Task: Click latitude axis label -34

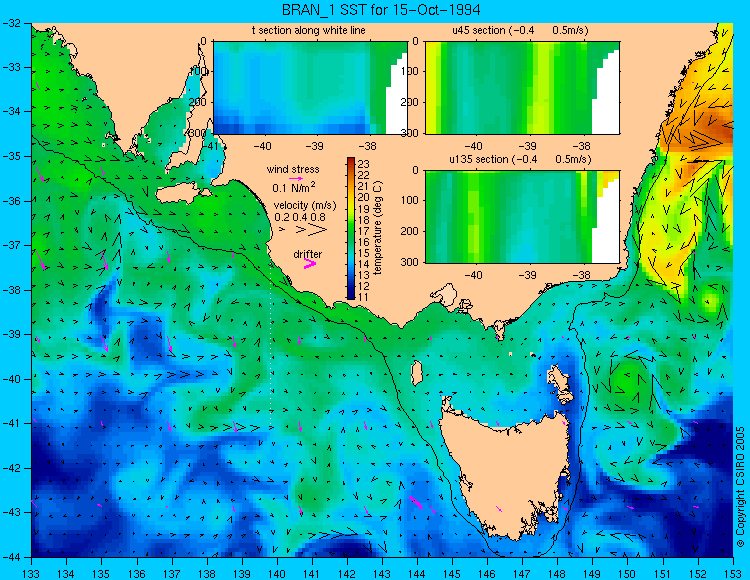Action: [x=11, y=112]
